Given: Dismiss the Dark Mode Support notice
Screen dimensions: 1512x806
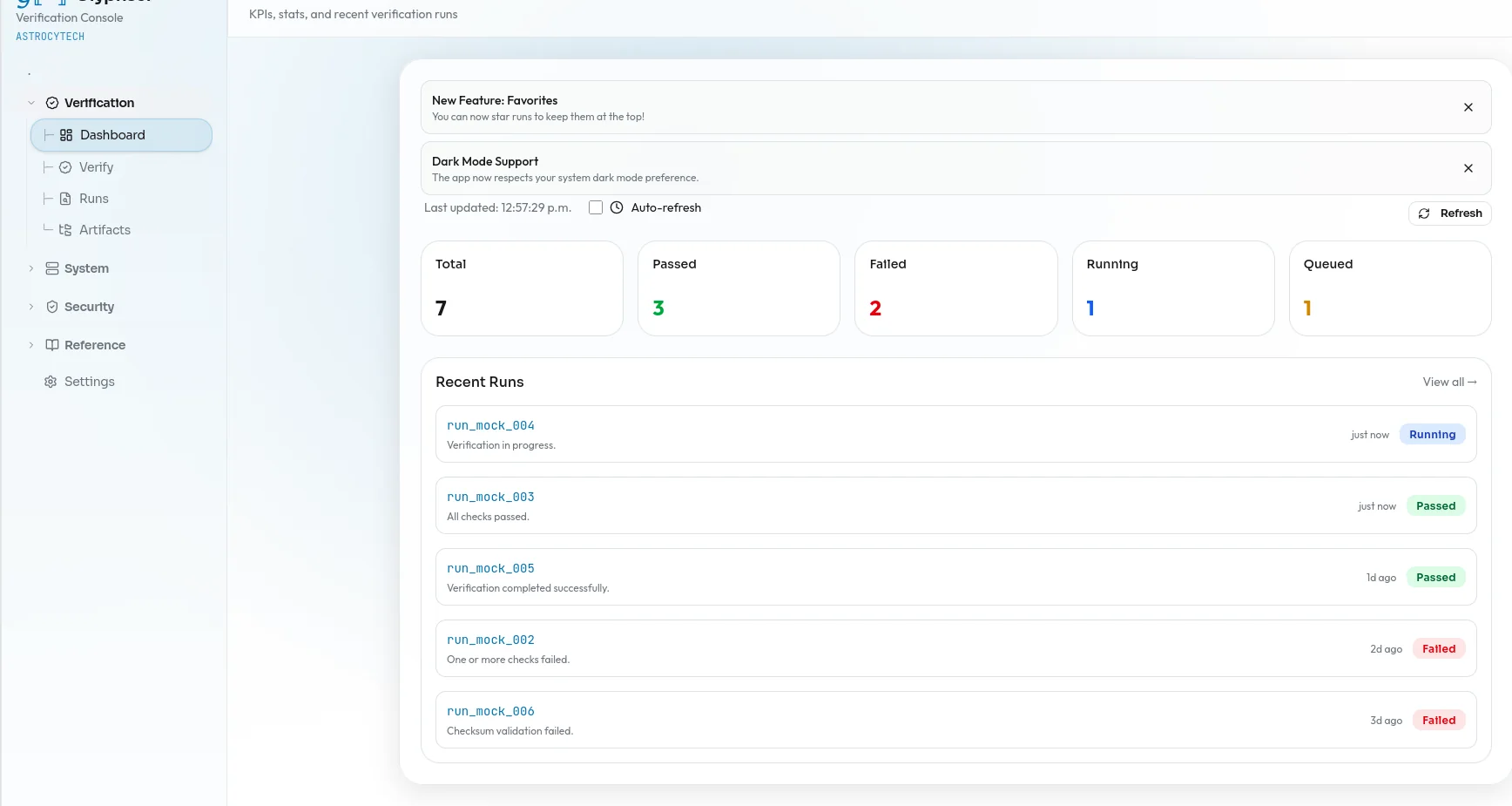Looking at the screenshot, I should click(x=1468, y=168).
